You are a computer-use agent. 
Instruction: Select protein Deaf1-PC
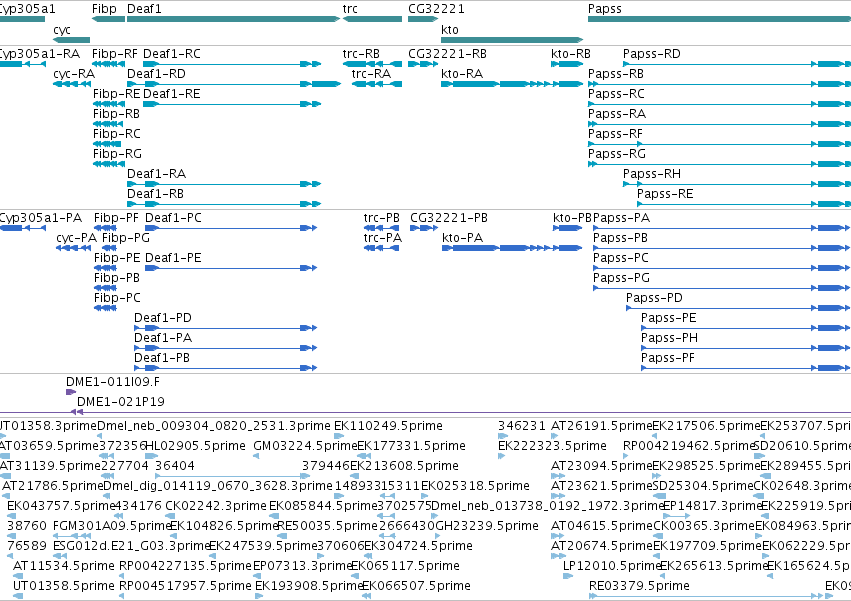tap(231, 228)
